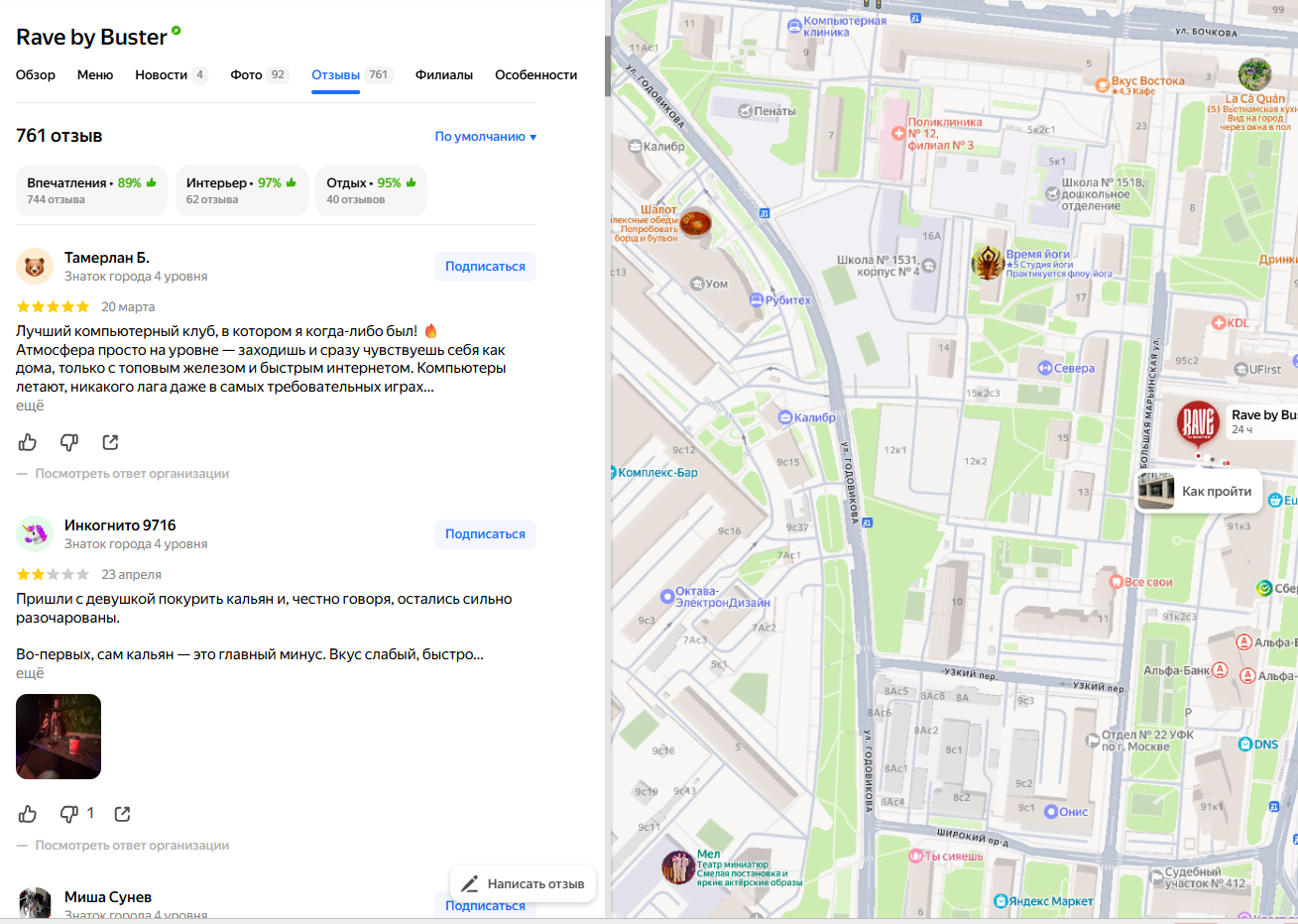Select the Филиалы tab

click(x=444, y=75)
